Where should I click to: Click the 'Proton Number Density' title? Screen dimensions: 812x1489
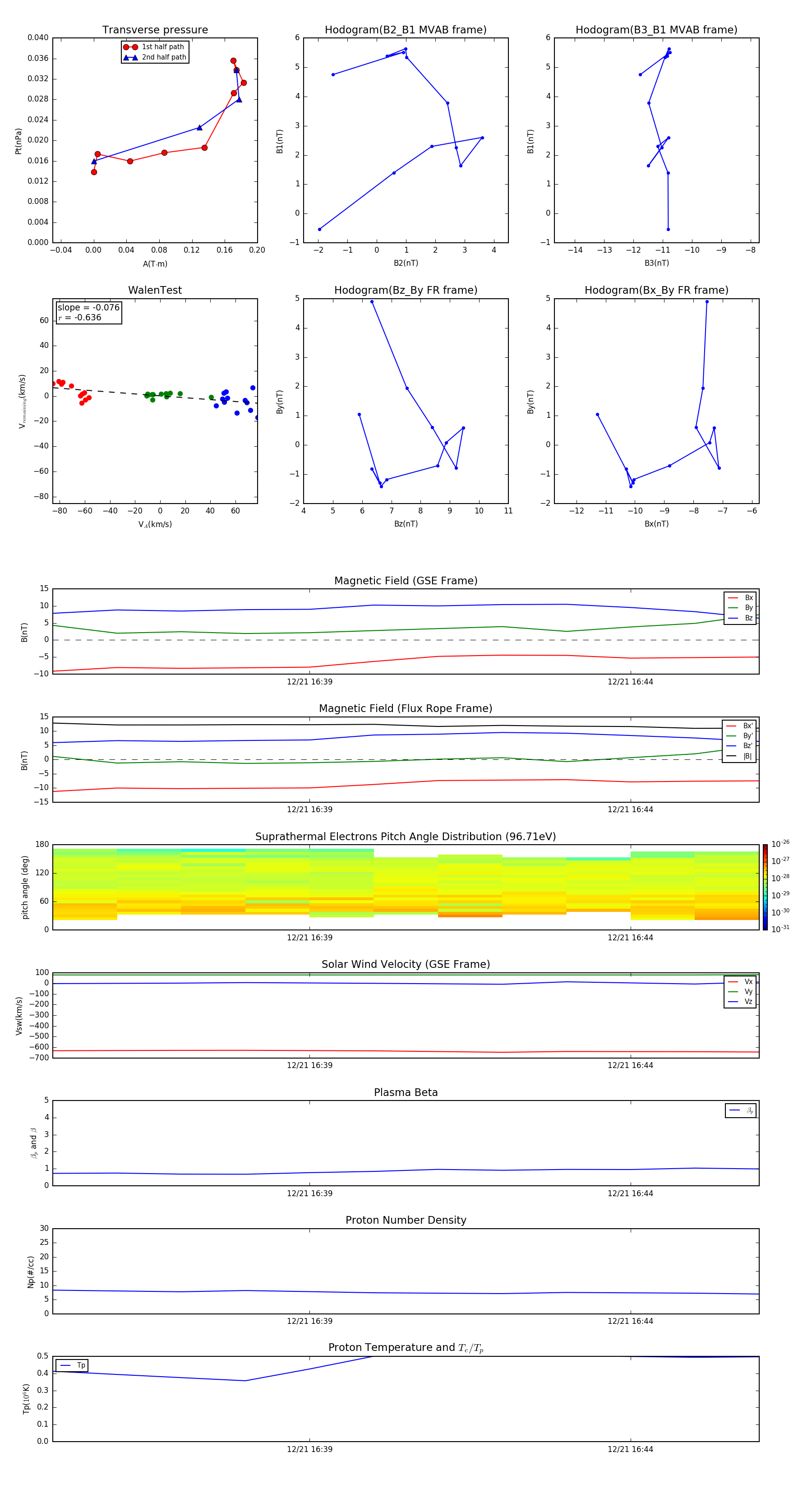(x=406, y=1220)
